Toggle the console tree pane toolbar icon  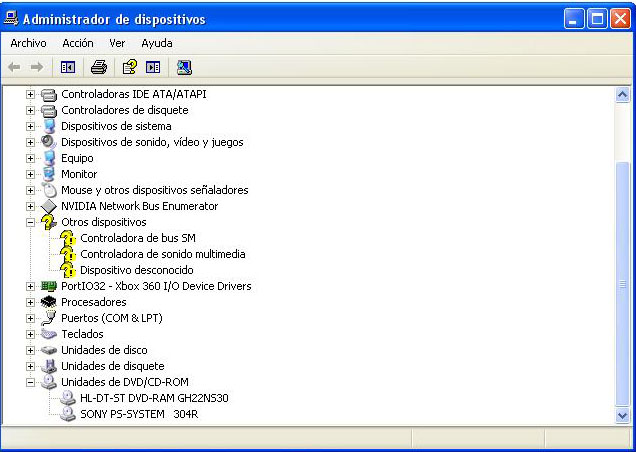point(68,67)
